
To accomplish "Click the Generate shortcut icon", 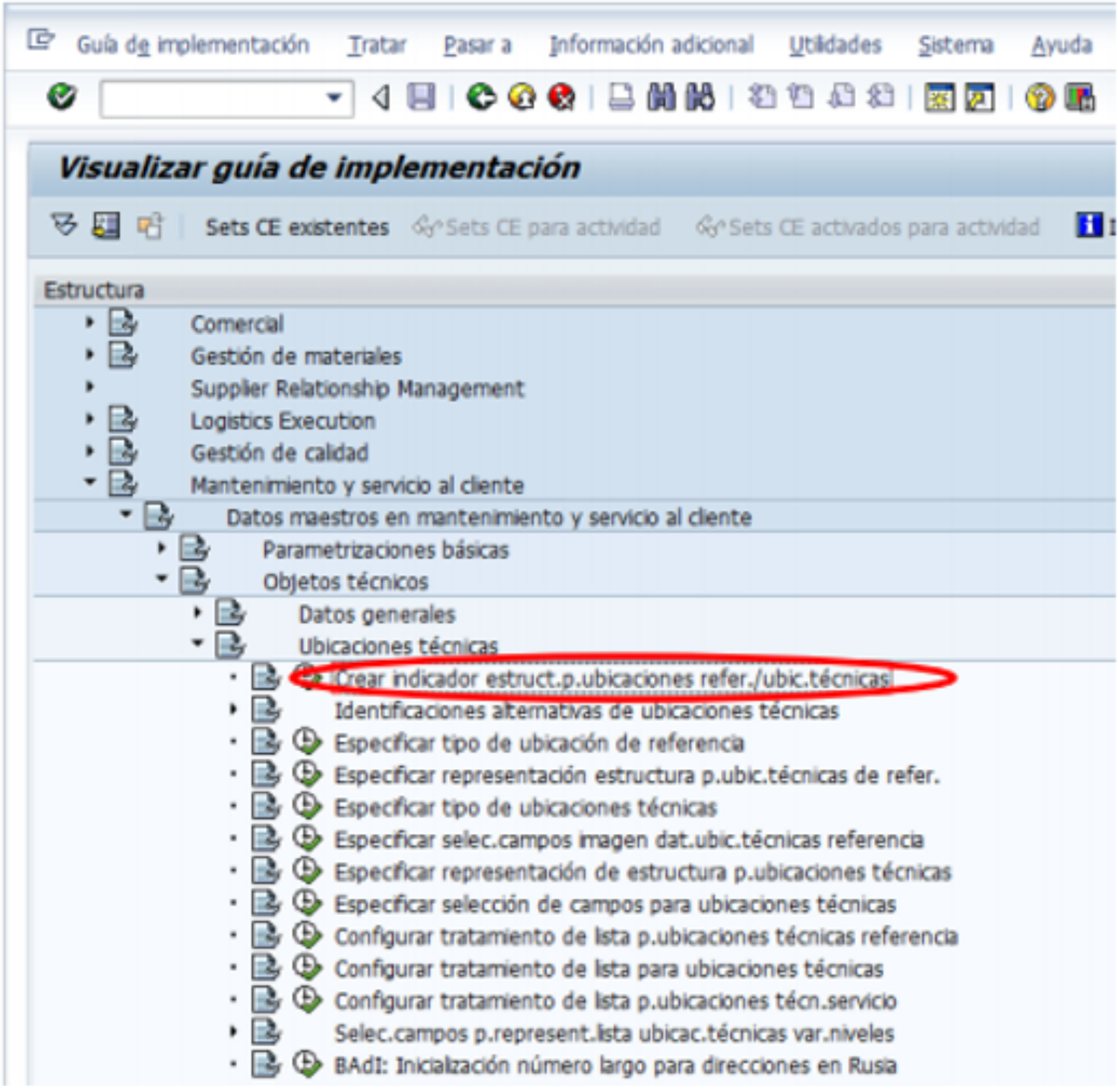I will [980, 98].
